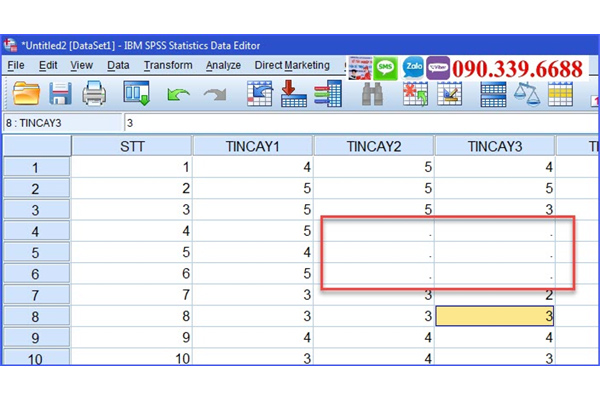Image resolution: width=600 pixels, height=400 pixels.
Task: Click the Insert cases icon
Action: pos(415,93)
